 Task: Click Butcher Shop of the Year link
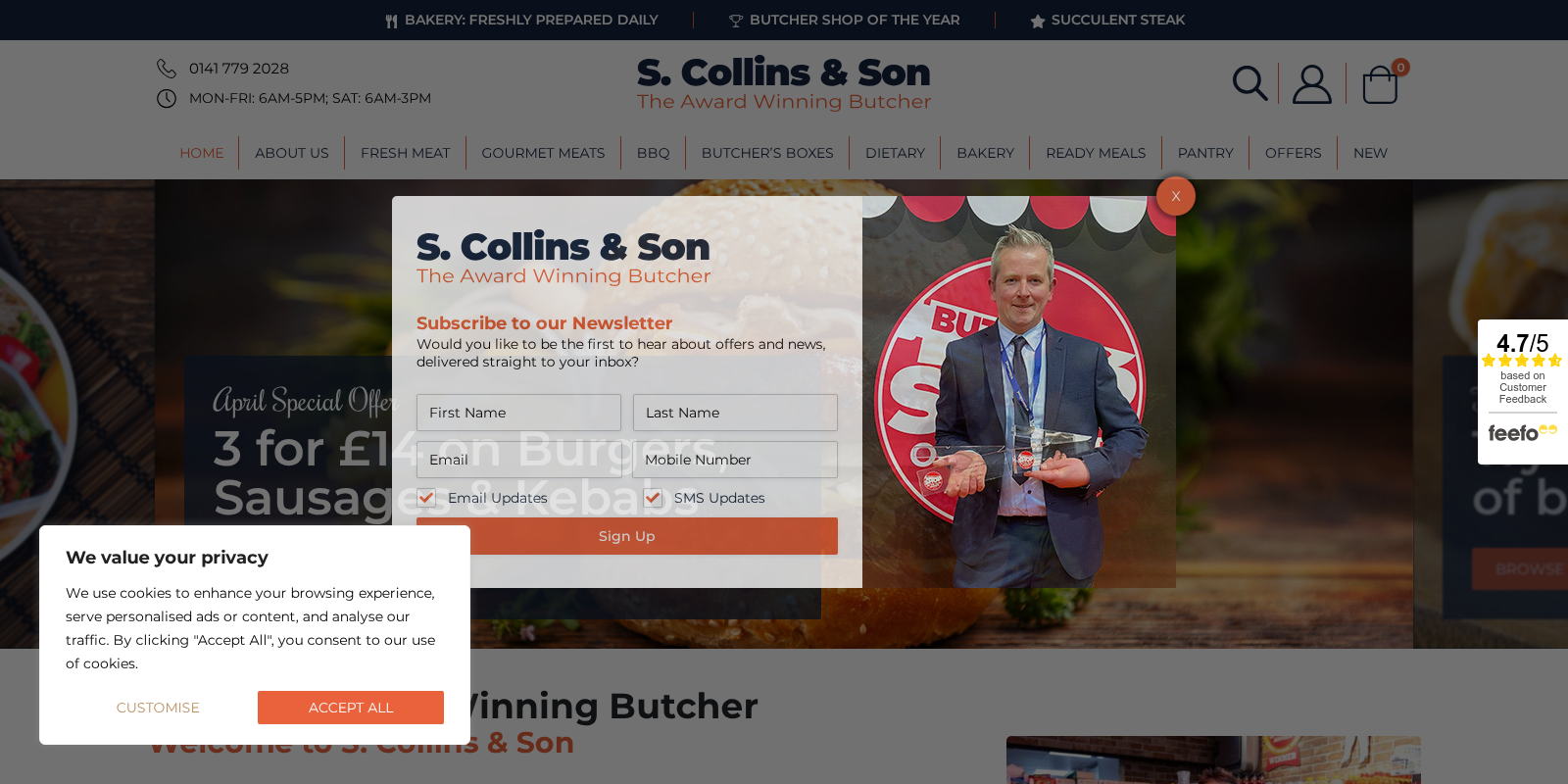pyautogui.click(x=855, y=20)
